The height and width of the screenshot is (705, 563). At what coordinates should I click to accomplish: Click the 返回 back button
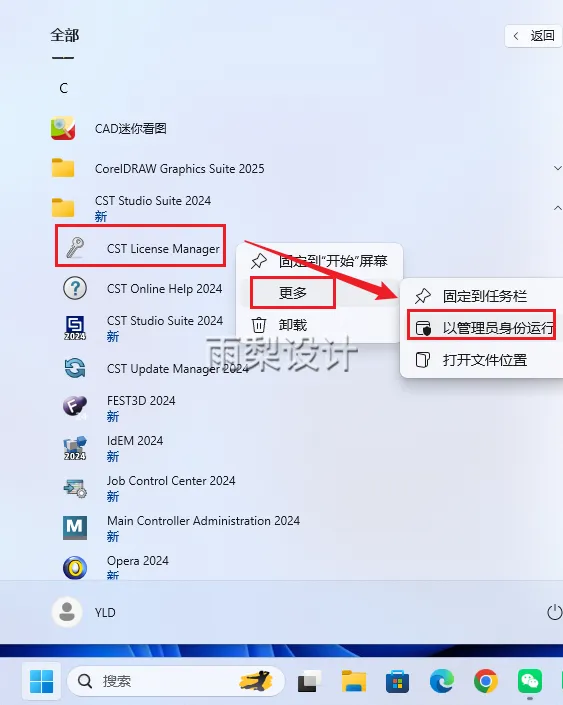click(x=534, y=36)
